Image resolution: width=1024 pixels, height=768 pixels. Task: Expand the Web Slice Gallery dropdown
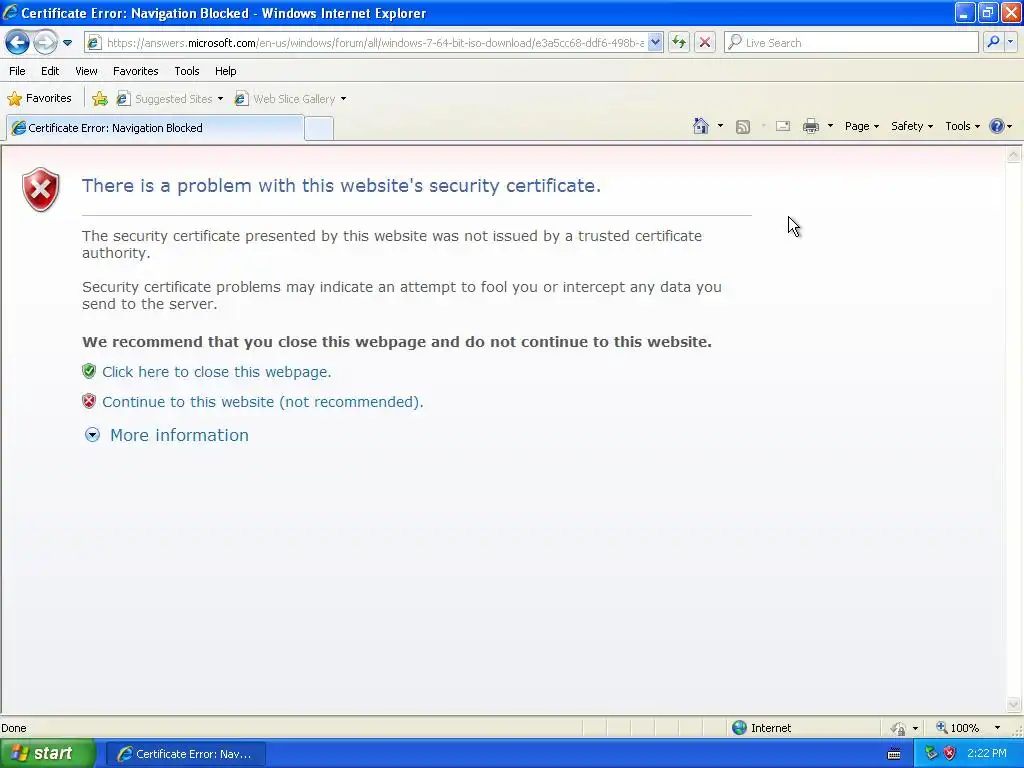pos(344,99)
